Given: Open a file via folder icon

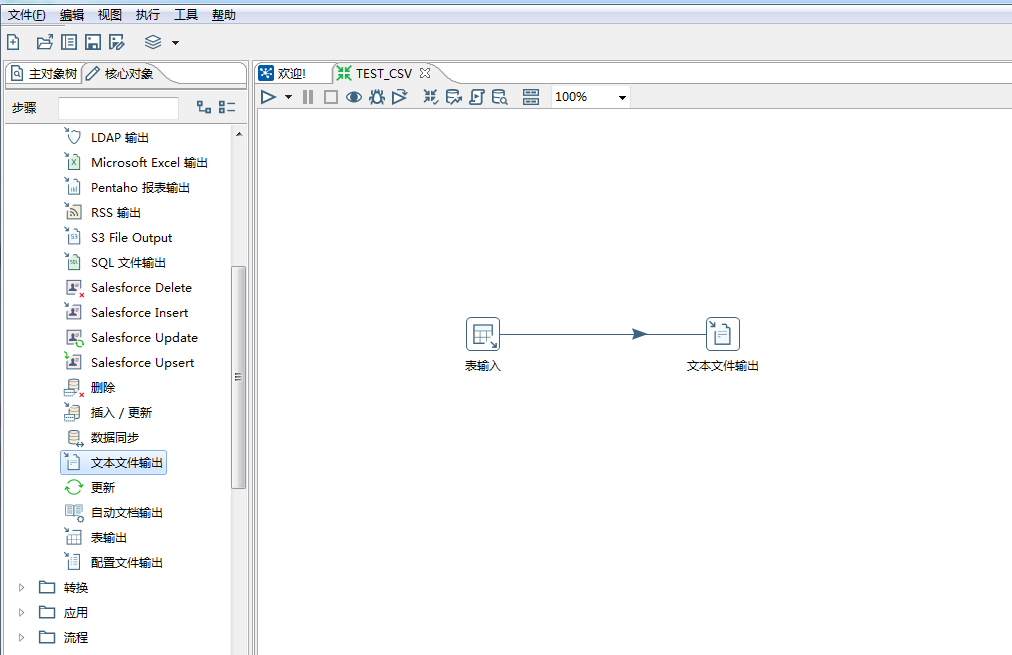Looking at the screenshot, I should point(45,43).
